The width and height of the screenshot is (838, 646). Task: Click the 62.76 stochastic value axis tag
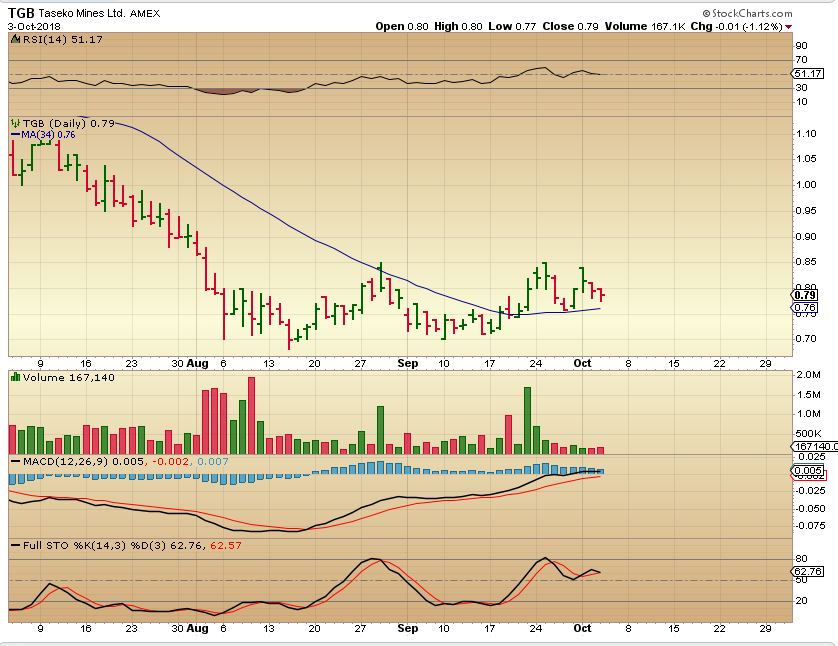807,571
